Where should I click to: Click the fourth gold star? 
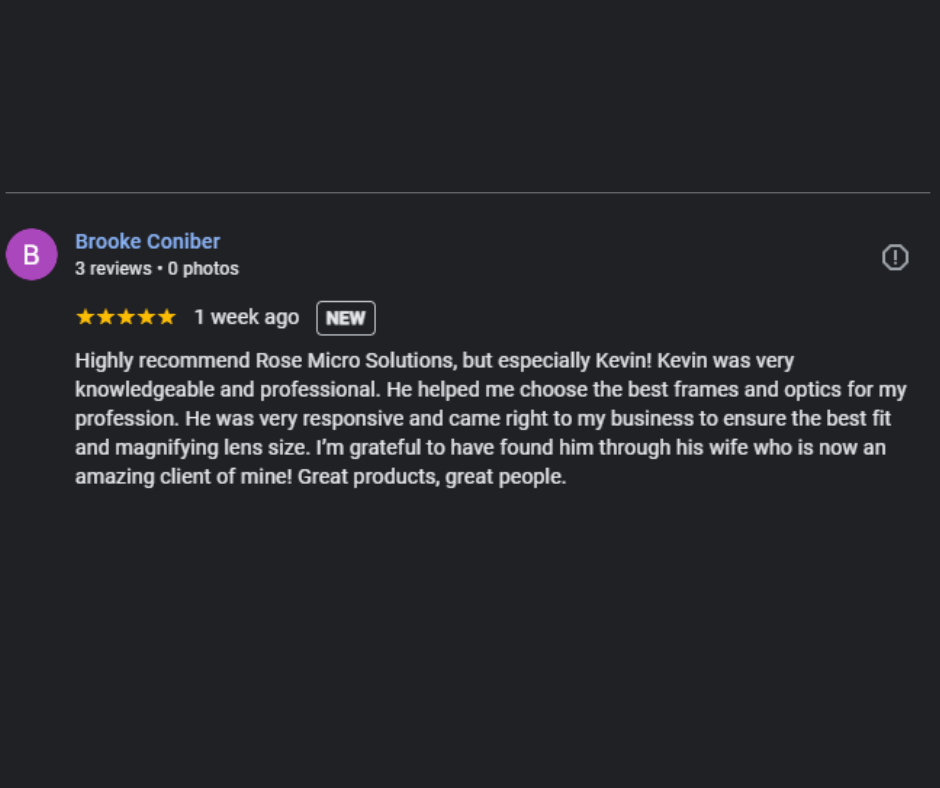click(x=146, y=317)
